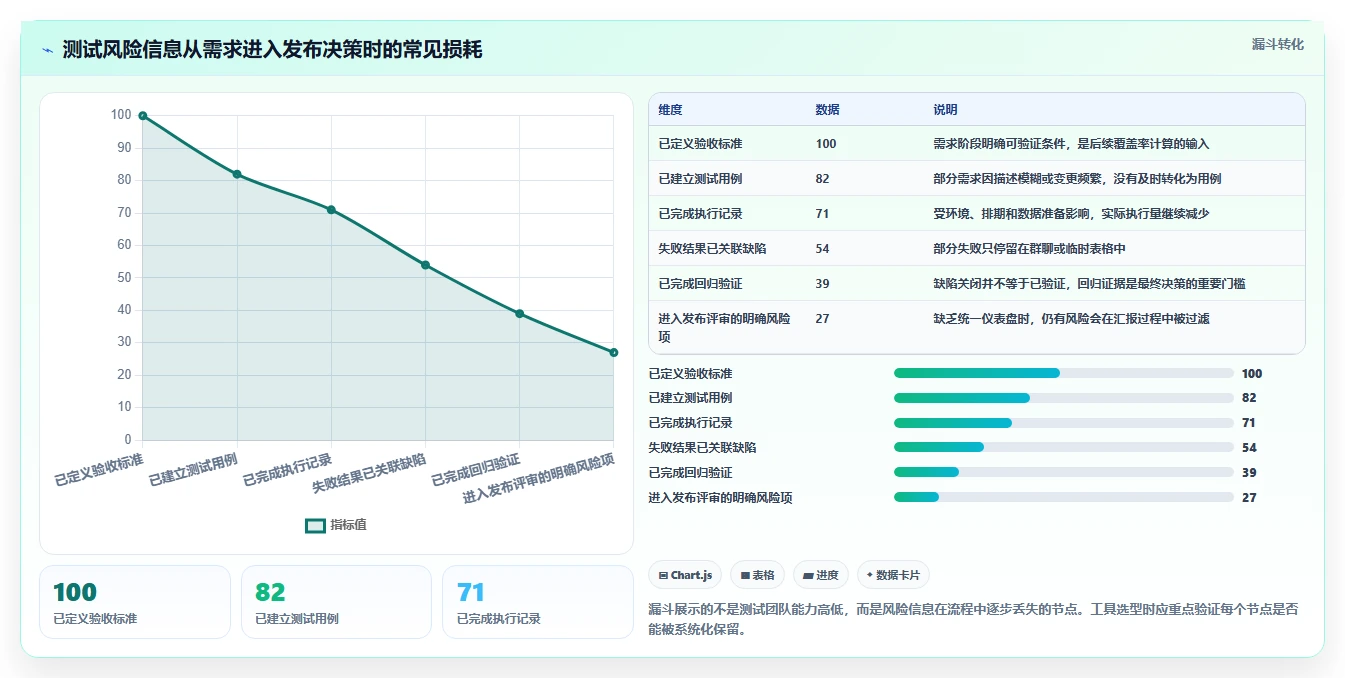Click the page title 测试风险信息从需求进入发布决策时的常见损耗
Screen dimensions: 1345x678
coord(272,50)
